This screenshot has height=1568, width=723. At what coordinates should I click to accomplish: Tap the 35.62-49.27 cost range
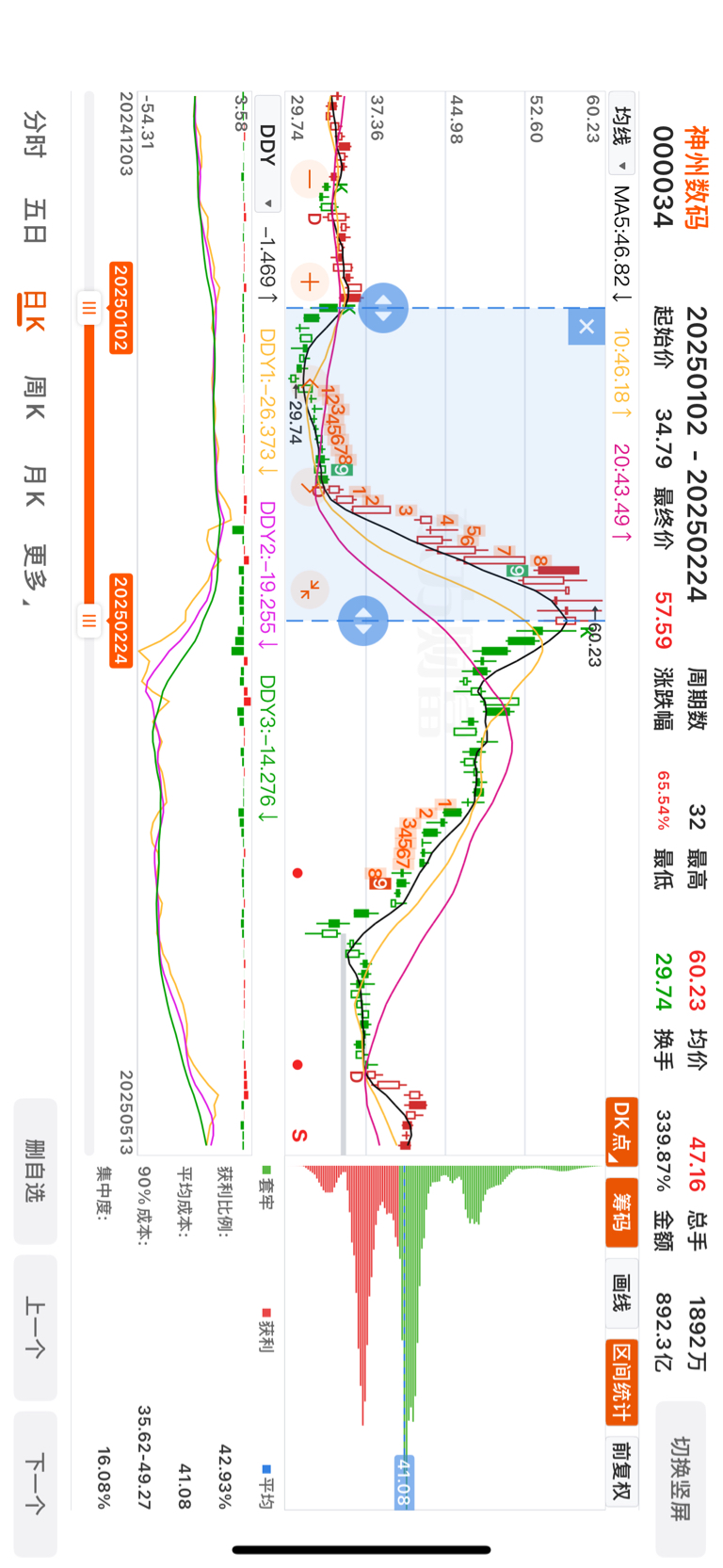144,1458
